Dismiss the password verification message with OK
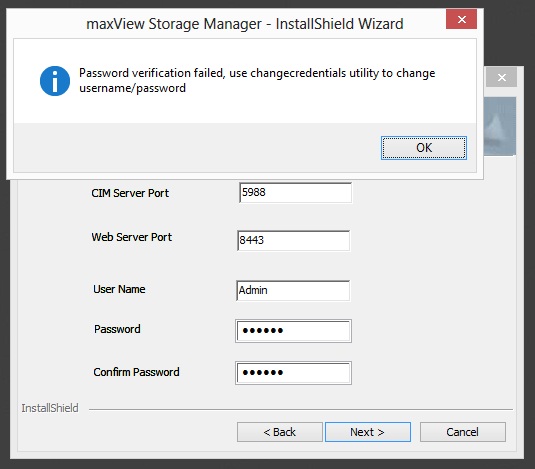This screenshot has height=469, width=535. tap(424, 148)
